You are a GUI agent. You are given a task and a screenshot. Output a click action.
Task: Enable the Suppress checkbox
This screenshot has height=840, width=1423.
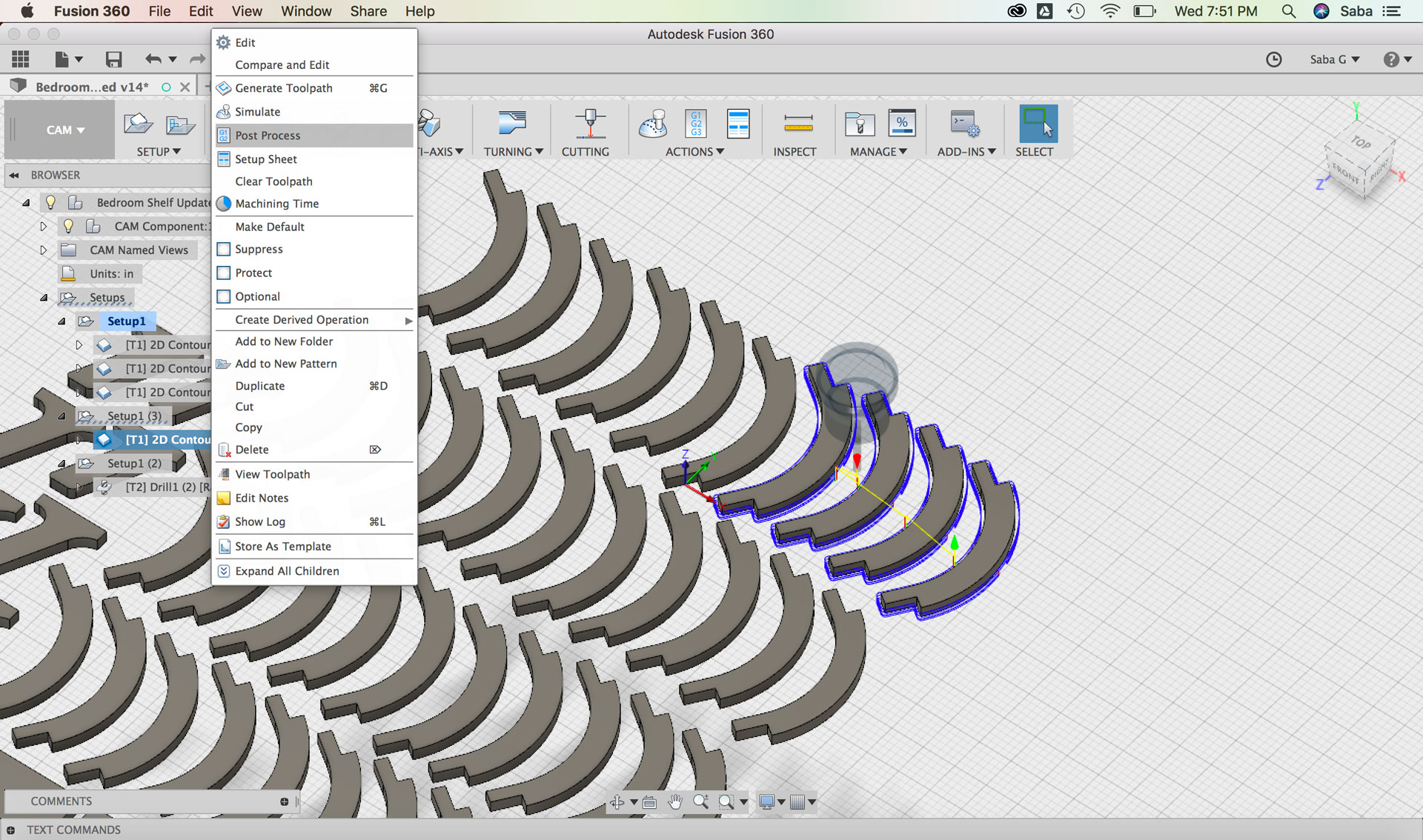(224, 249)
